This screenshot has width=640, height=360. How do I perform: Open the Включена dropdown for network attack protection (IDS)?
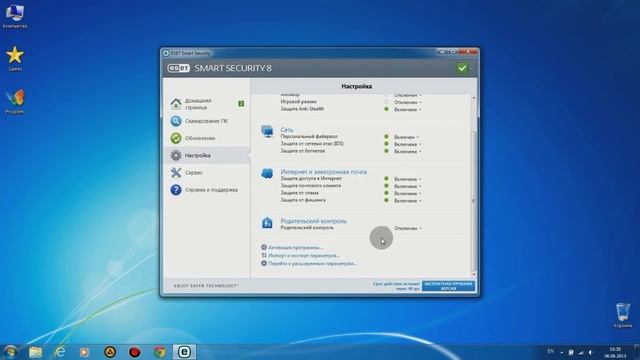[408, 144]
